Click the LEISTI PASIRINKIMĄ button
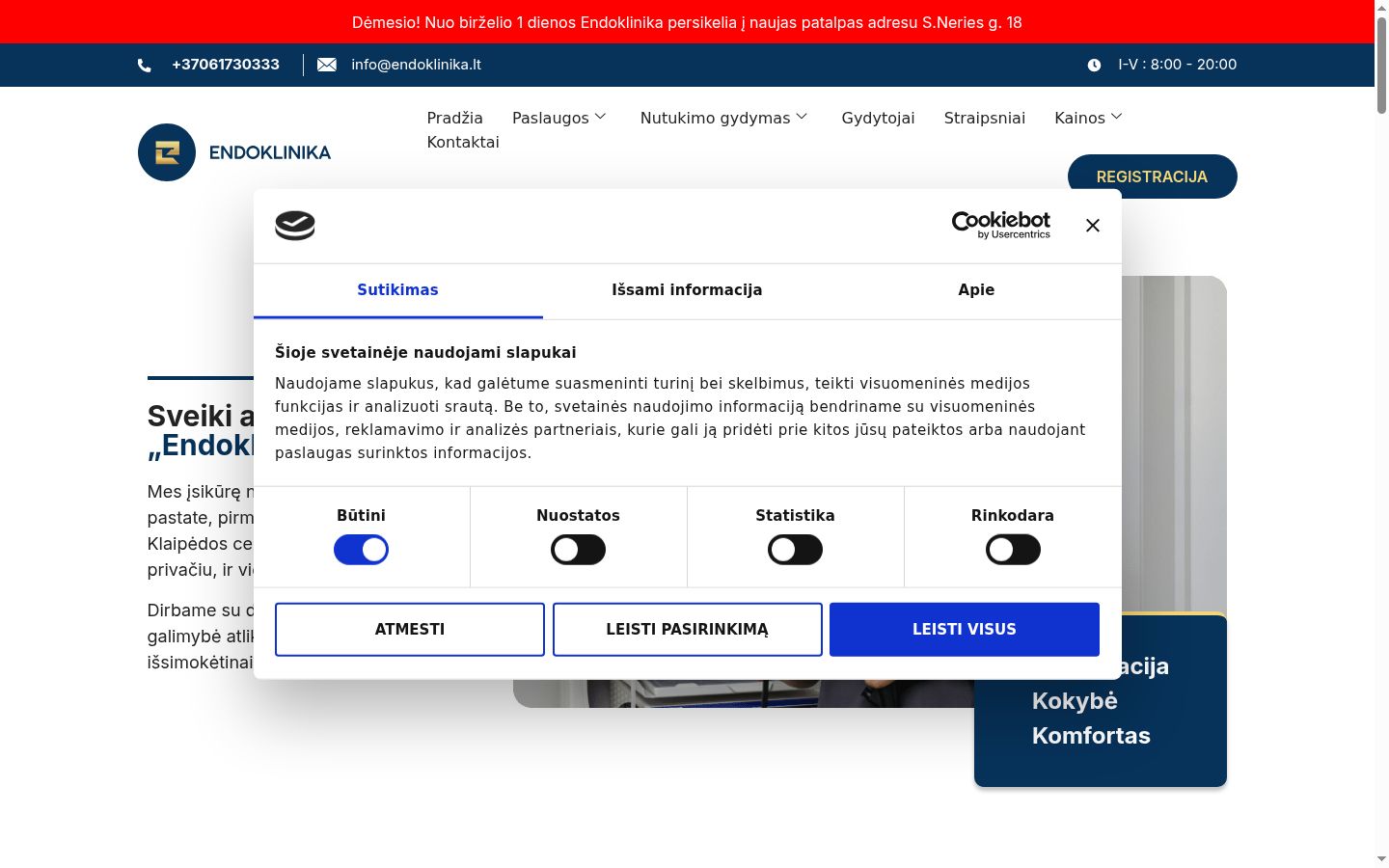The height and width of the screenshot is (868, 1389). click(688, 629)
